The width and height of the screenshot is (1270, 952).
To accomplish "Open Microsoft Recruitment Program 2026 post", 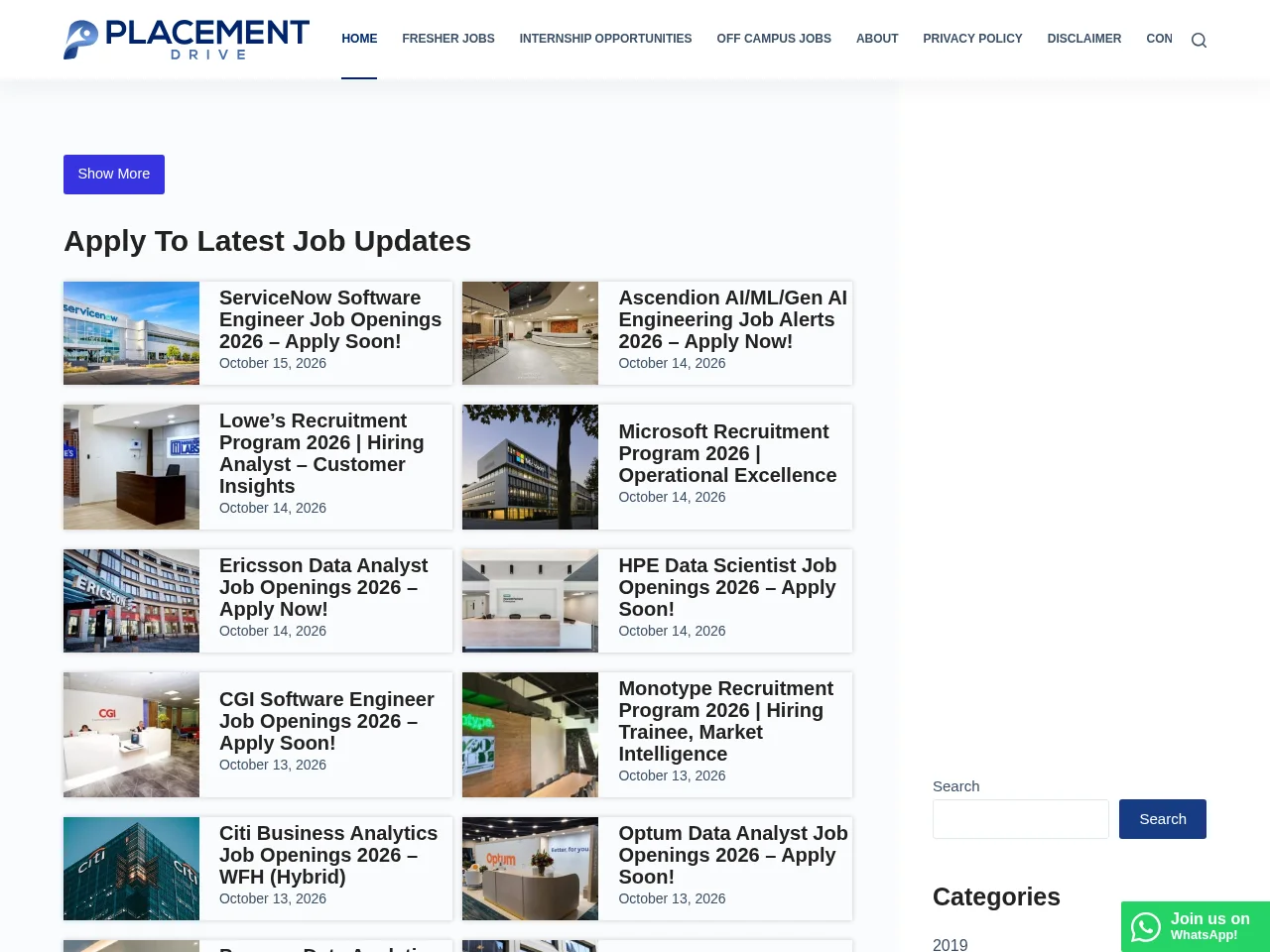I will click(727, 453).
